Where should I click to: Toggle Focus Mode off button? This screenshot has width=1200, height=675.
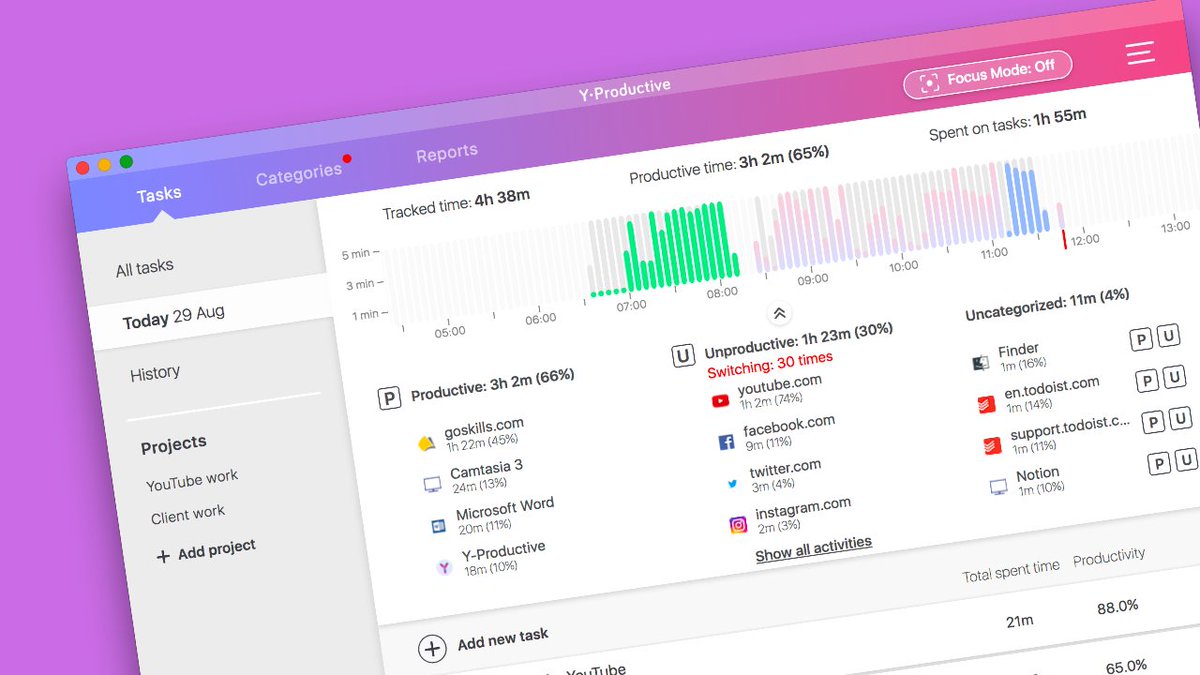click(x=987, y=74)
